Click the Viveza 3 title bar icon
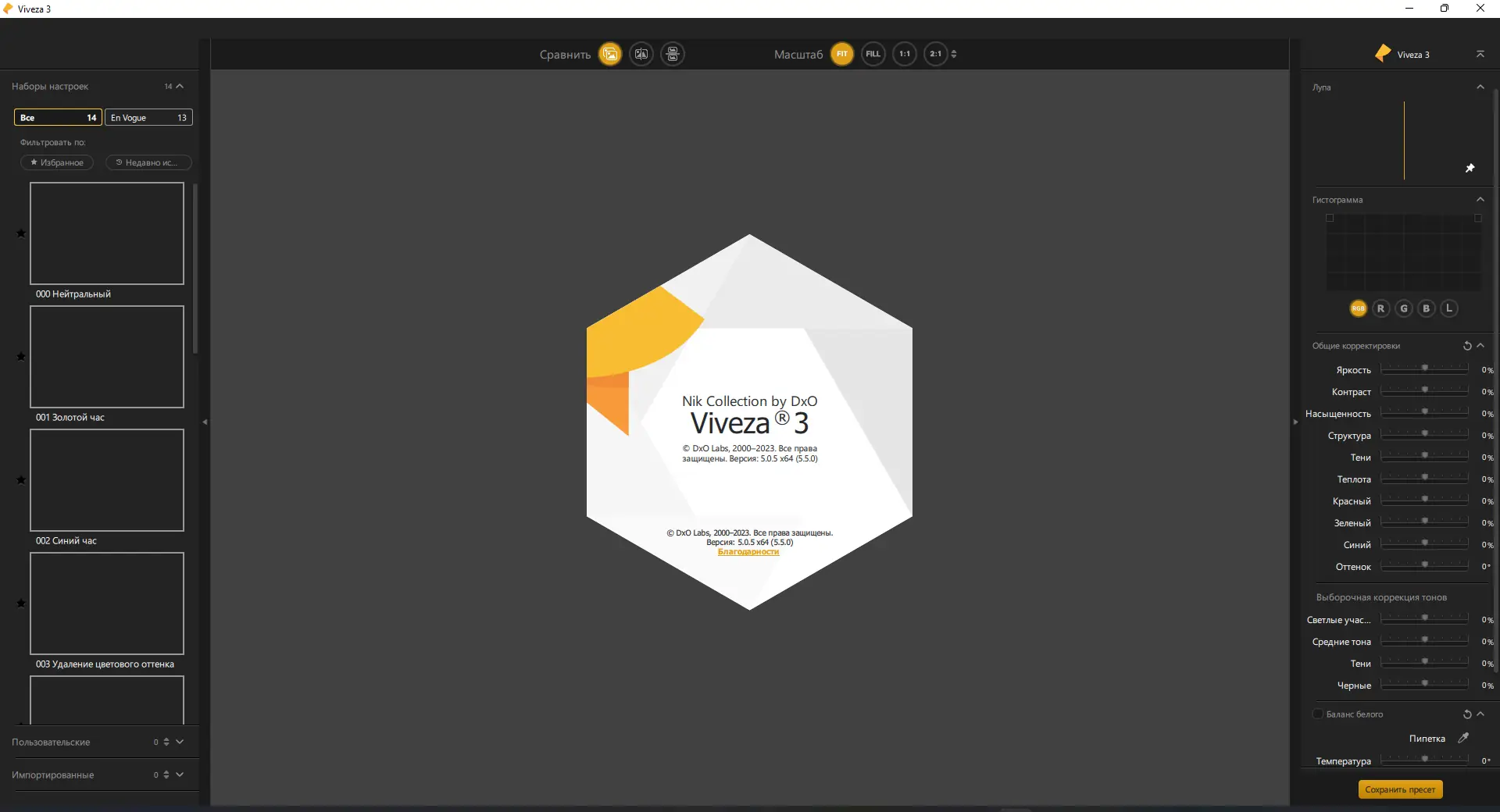The image size is (1500, 812). tap(9, 9)
